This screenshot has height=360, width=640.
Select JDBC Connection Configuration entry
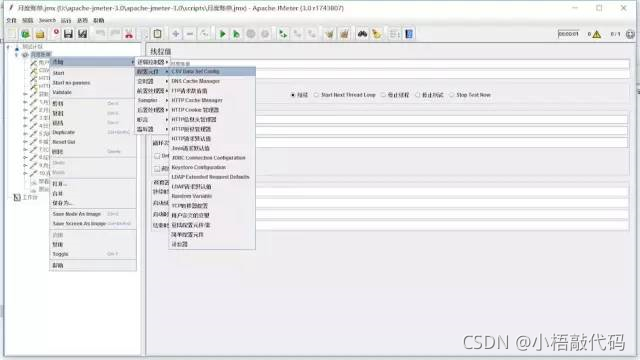212,158
